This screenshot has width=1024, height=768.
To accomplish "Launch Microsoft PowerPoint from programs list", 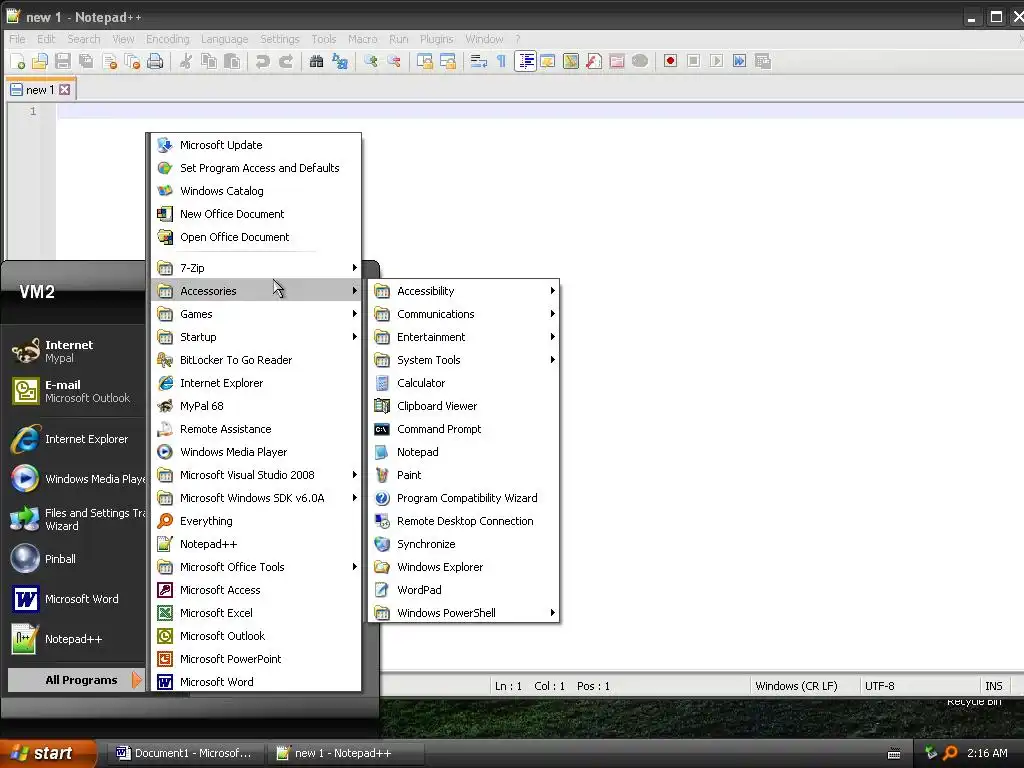I will [256, 659].
